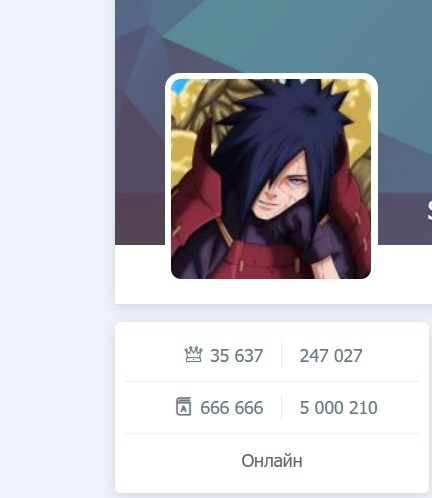Image resolution: width=432 pixels, height=498 pixels.
Task: Click the dark purple polygon of the cover
Action: [x=138, y=167]
